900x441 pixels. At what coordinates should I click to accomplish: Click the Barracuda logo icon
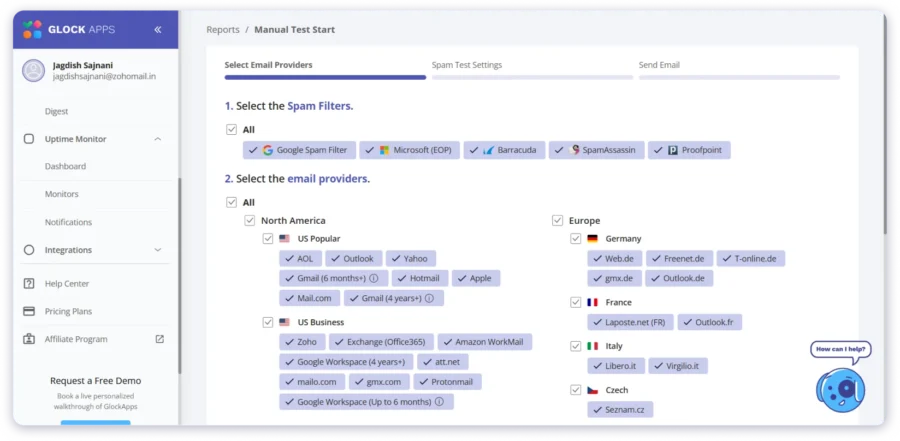point(488,150)
